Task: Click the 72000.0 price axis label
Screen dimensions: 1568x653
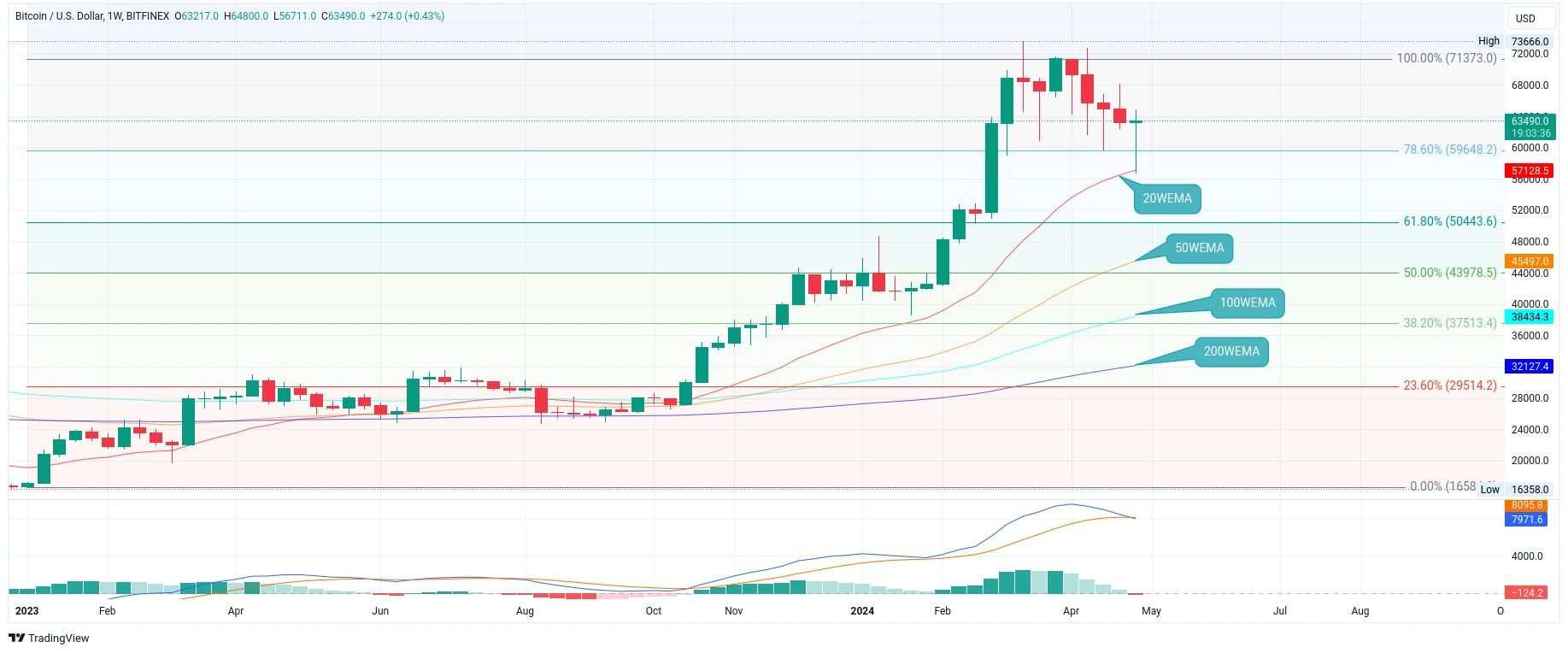Action: tap(1530, 54)
